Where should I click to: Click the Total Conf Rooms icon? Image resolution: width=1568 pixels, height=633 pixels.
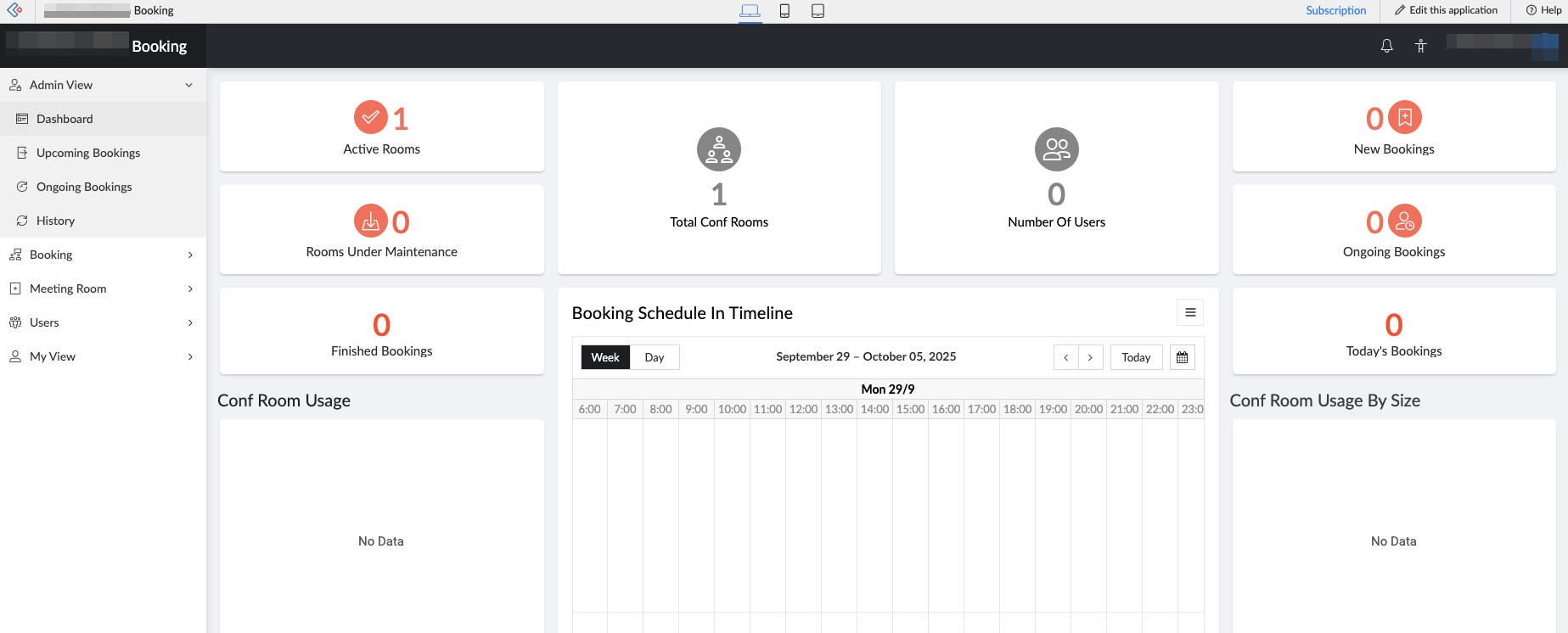[718, 149]
